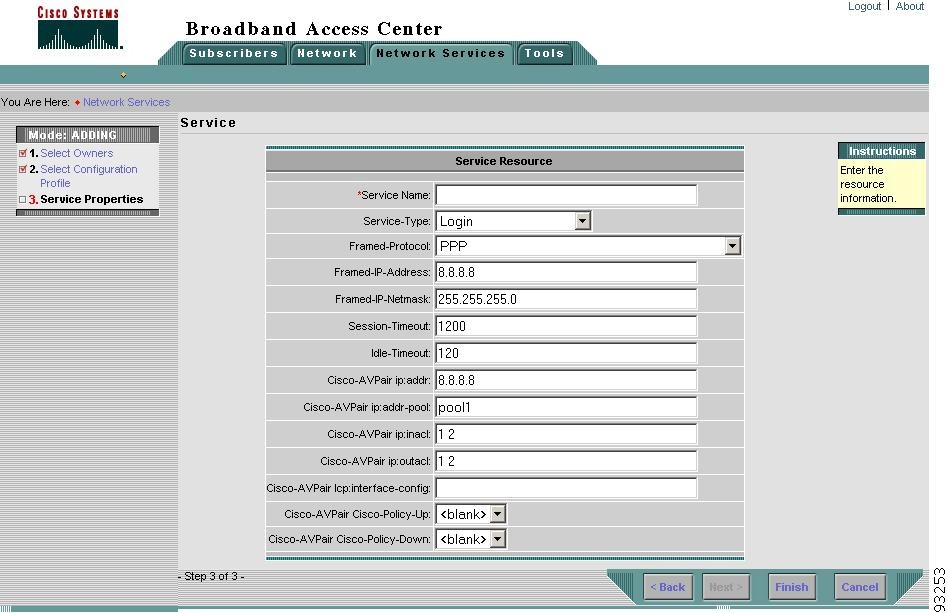This screenshot has height=613, width=948.
Task: Click the Cisco-AVPair ip:addr field
Action: [x=566, y=380]
